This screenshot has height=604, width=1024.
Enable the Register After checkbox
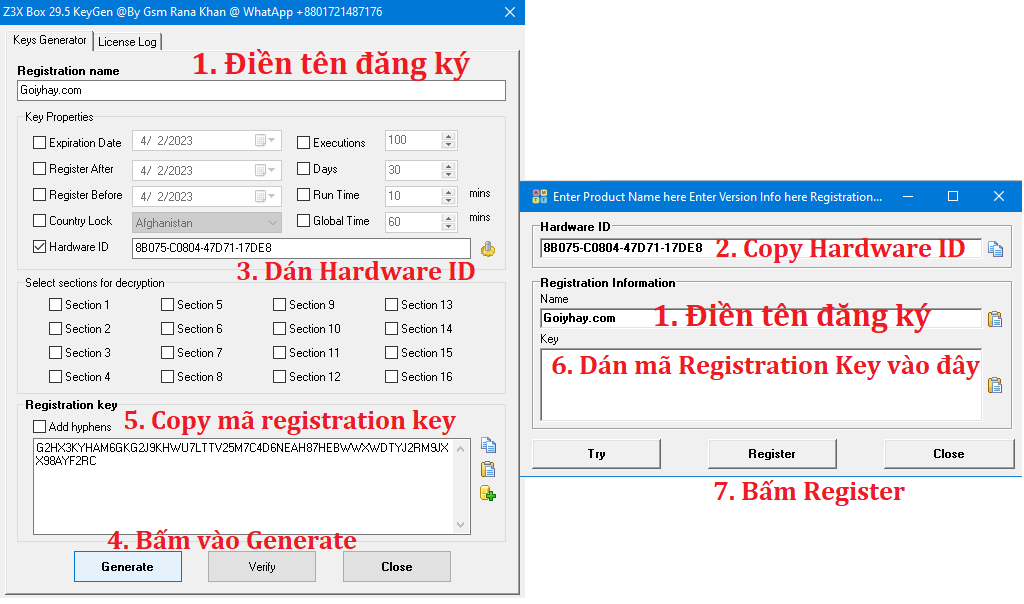[40, 168]
